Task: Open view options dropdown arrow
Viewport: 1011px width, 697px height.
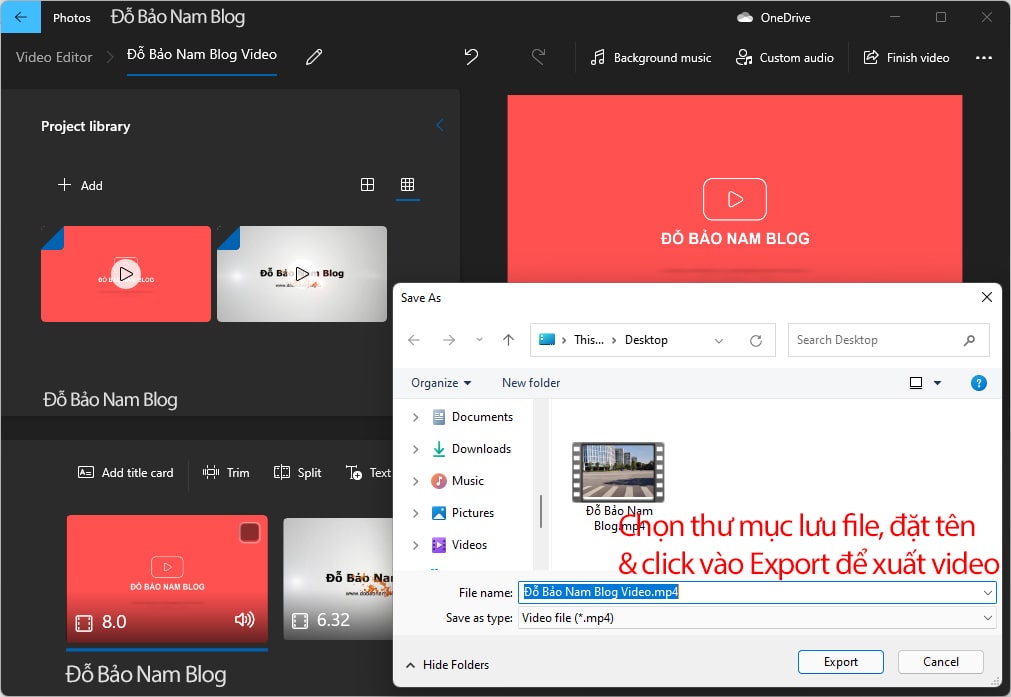Action: 937,383
